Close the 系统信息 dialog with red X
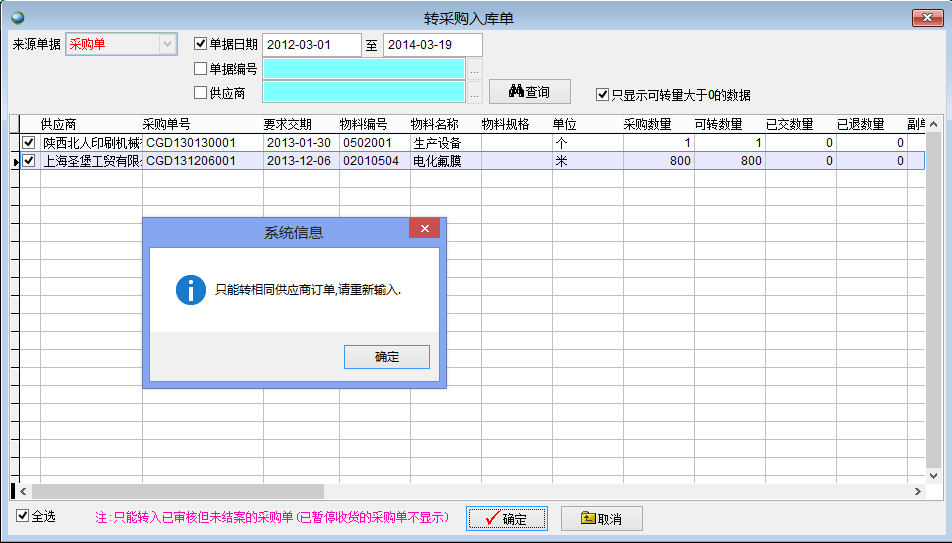 (425, 230)
